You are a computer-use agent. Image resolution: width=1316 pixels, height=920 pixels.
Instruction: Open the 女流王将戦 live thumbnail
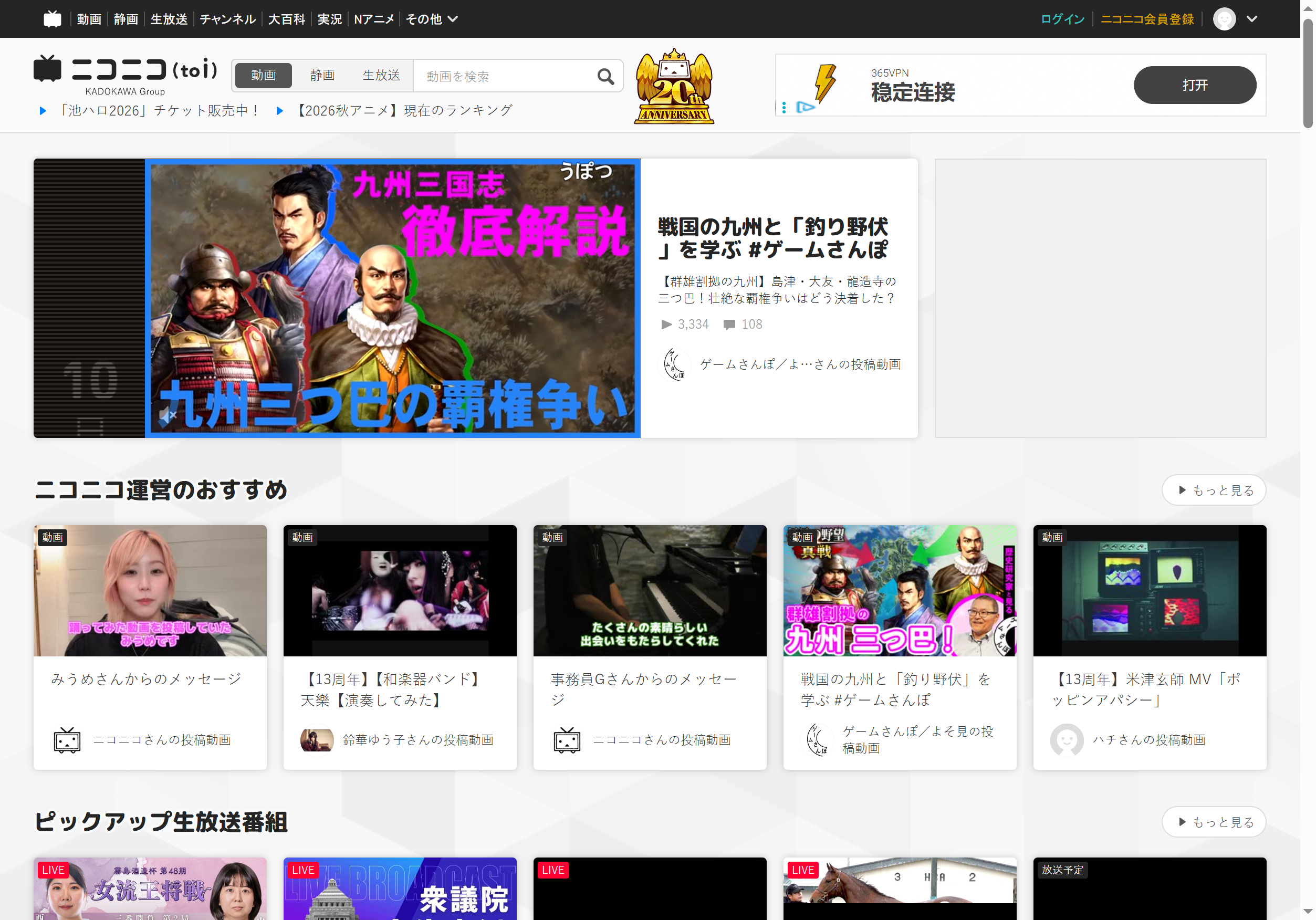(150, 888)
